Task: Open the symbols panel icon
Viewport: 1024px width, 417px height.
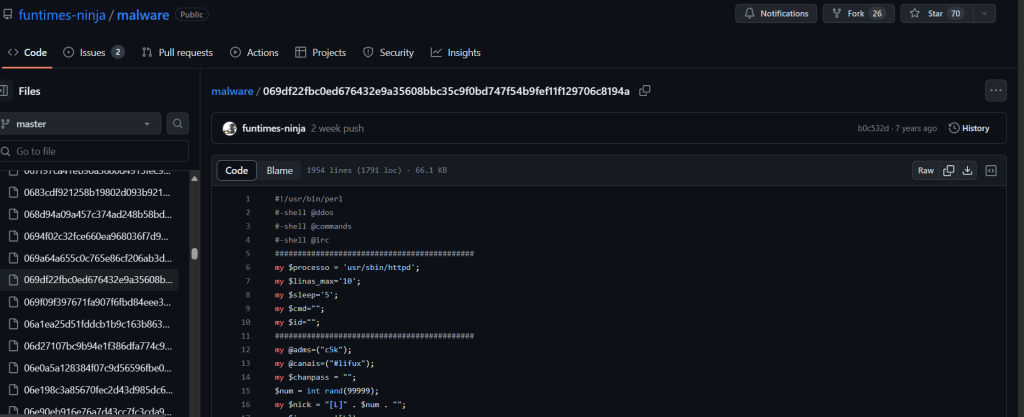Action: pyautogui.click(x=991, y=171)
